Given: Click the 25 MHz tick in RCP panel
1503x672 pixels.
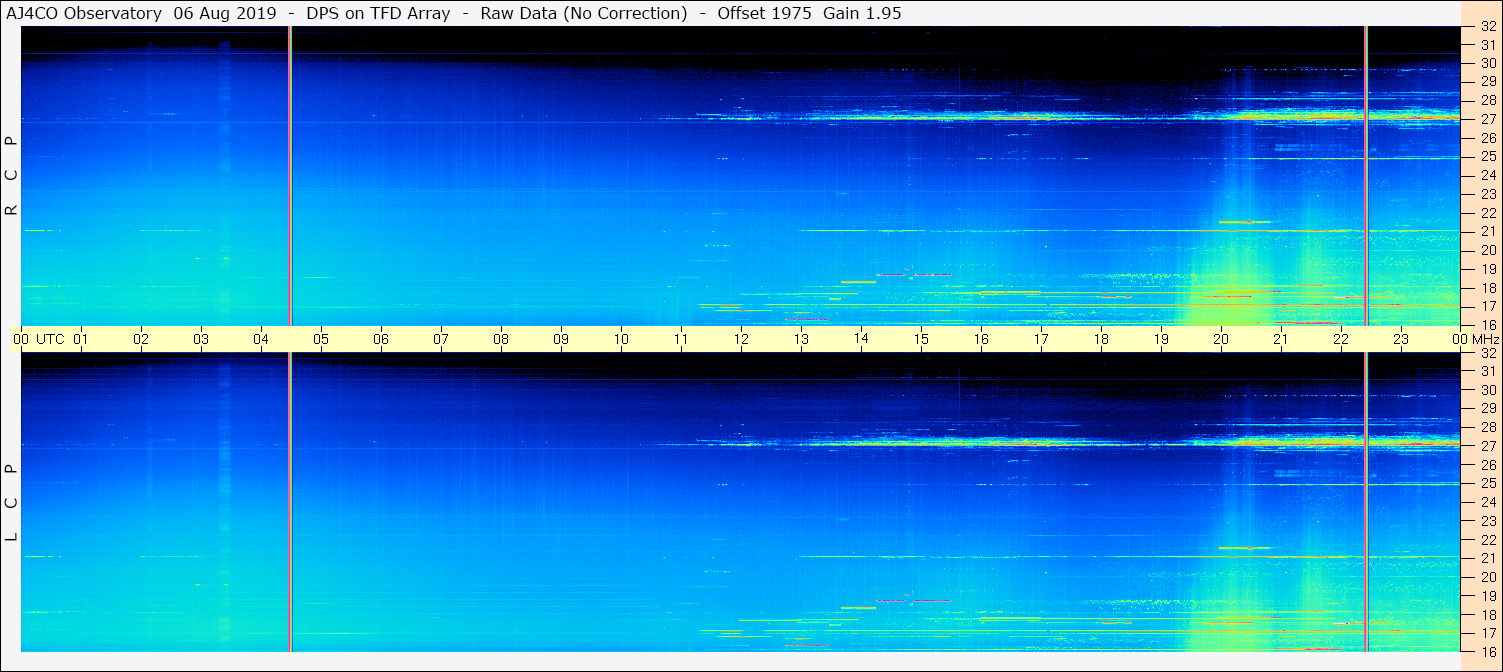Looking at the screenshot, I should pos(1488,156).
